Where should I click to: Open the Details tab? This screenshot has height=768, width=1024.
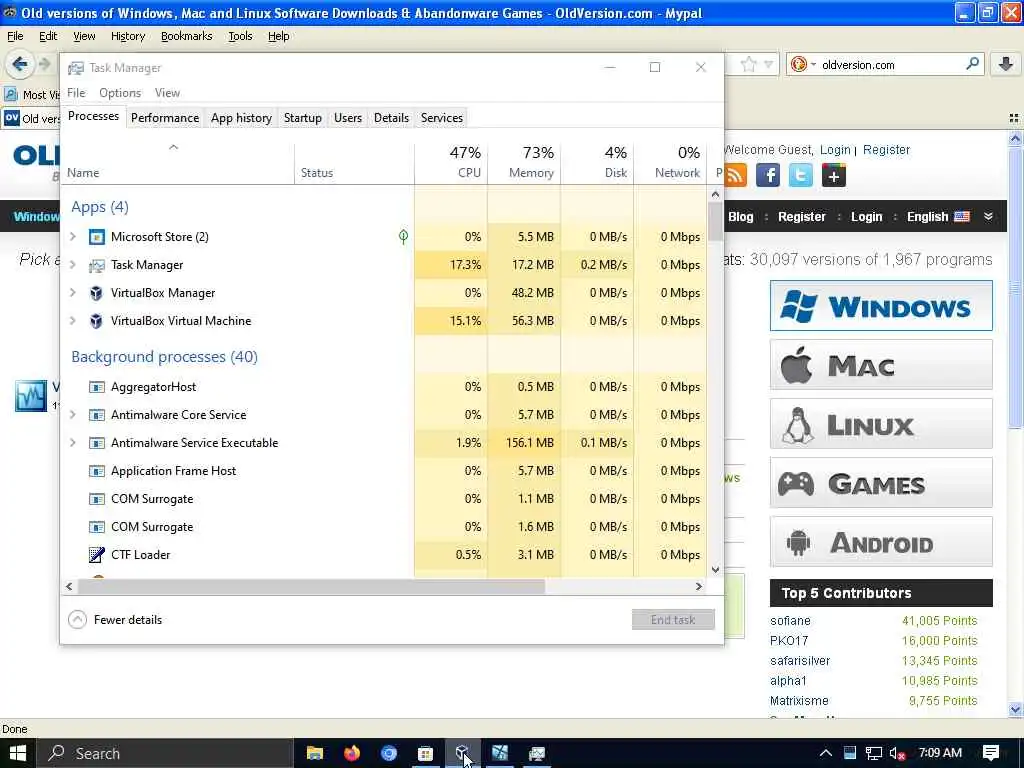391,118
